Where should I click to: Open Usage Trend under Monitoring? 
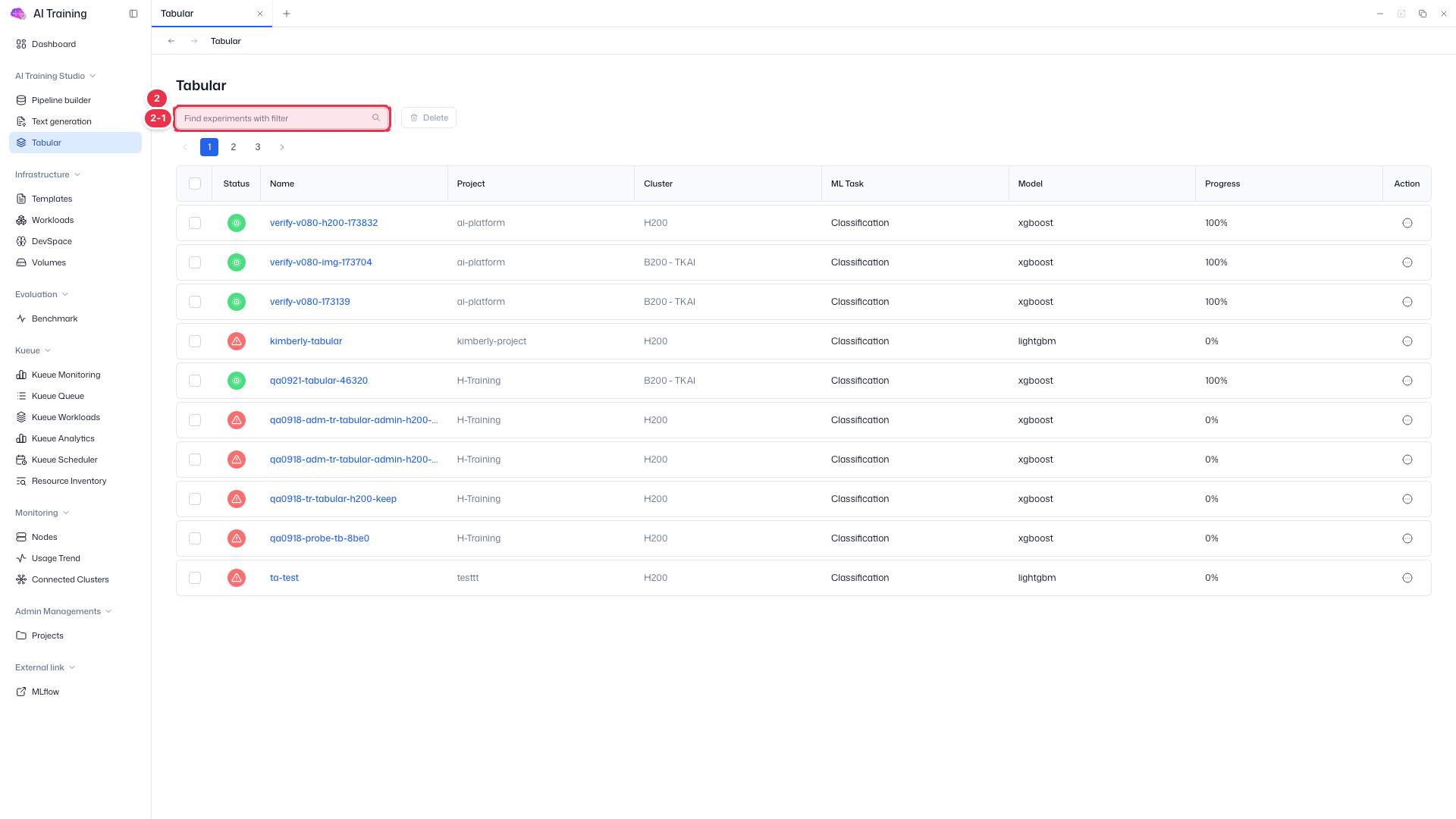click(x=75, y=558)
